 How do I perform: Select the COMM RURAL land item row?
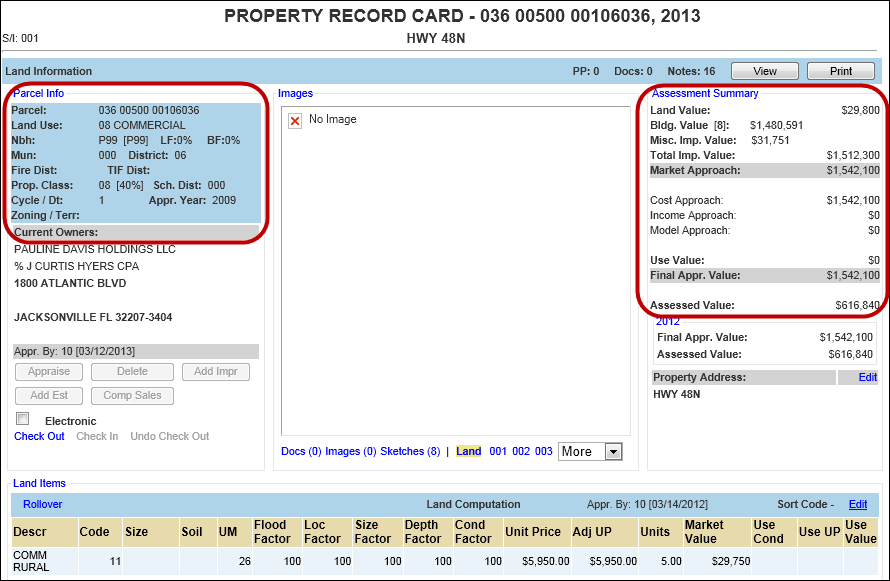(x=444, y=561)
